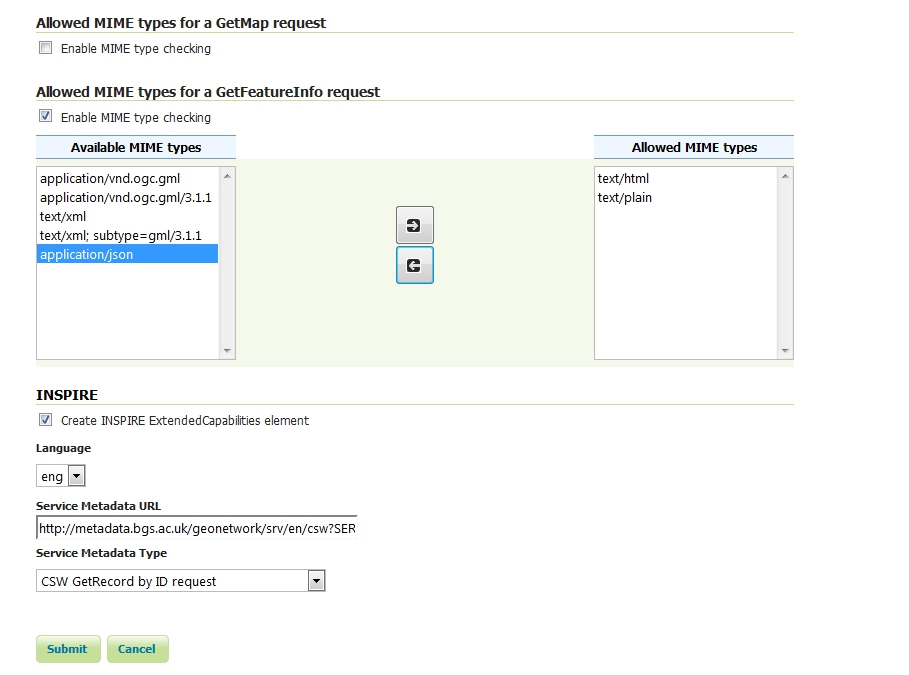Click up arrow of Available MIME types scrollbar
The height and width of the screenshot is (675, 909).
point(227,176)
